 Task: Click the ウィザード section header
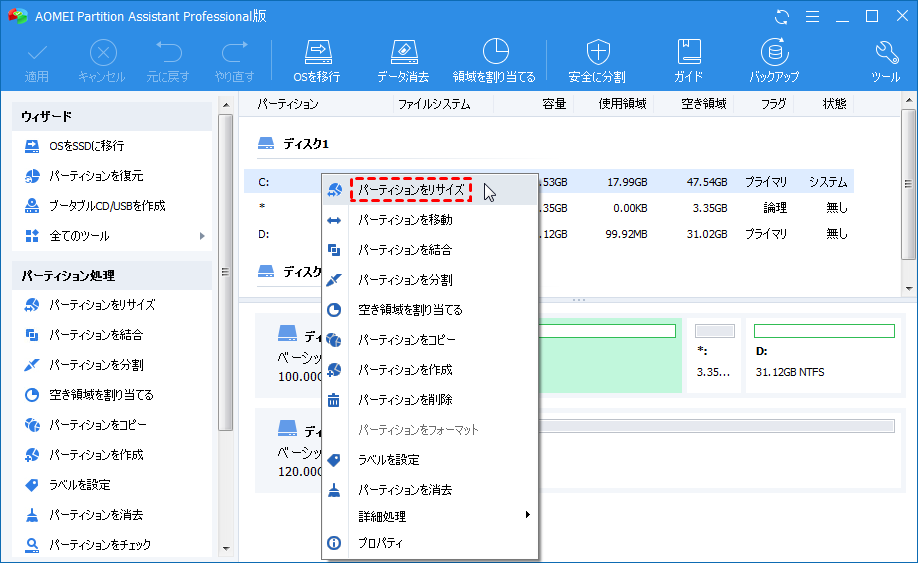[x=111, y=116]
